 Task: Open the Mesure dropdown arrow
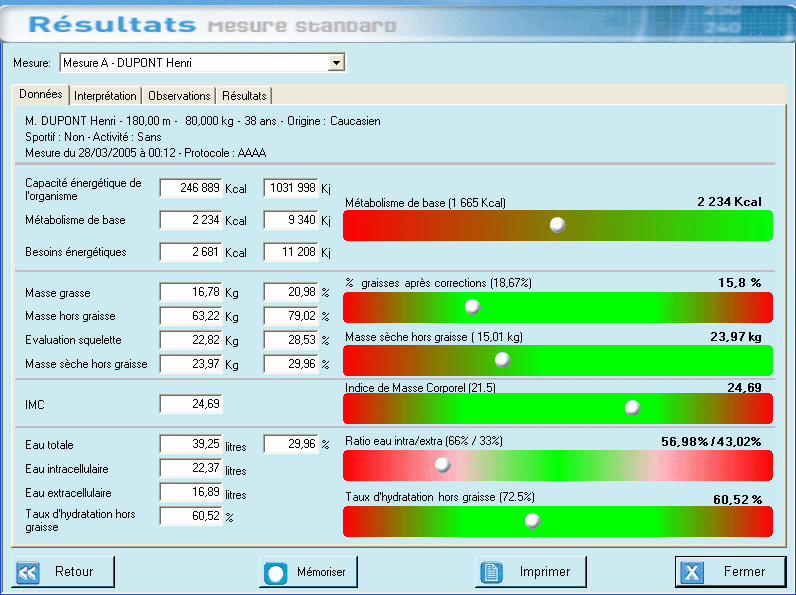(x=337, y=63)
